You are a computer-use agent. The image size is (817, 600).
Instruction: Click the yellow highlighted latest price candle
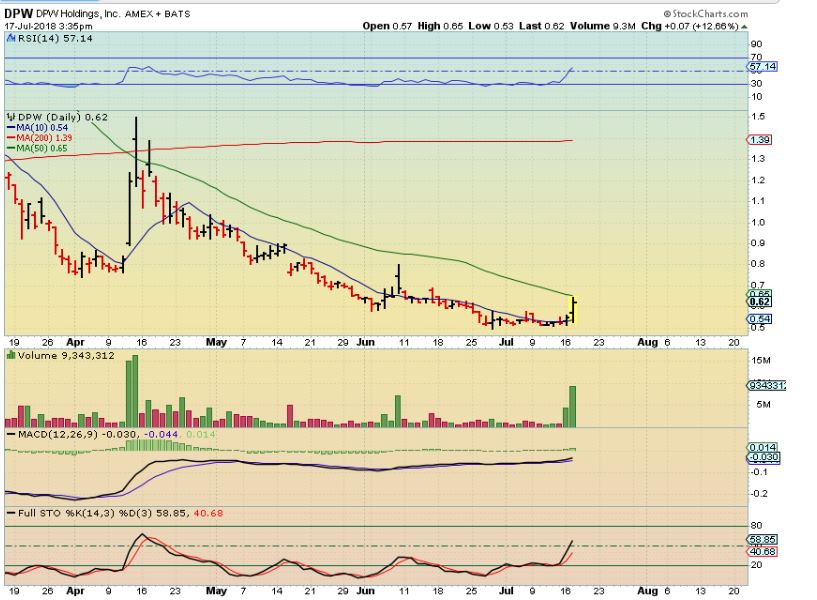574,310
